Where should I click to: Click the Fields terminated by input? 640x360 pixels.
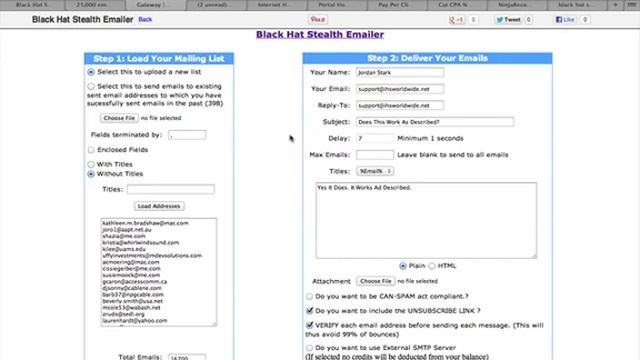tap(187, 135)
